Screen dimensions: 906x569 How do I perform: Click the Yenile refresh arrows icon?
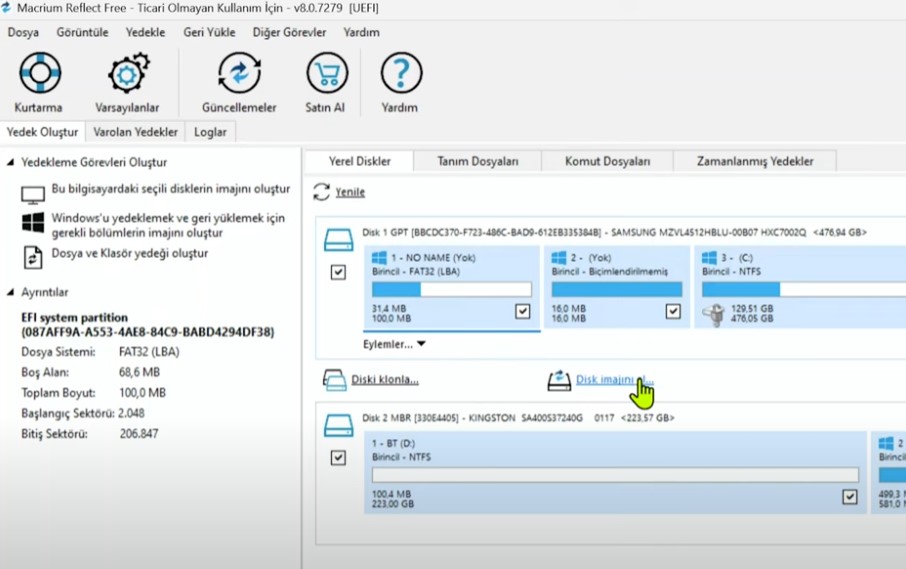(x=321, y=192)
